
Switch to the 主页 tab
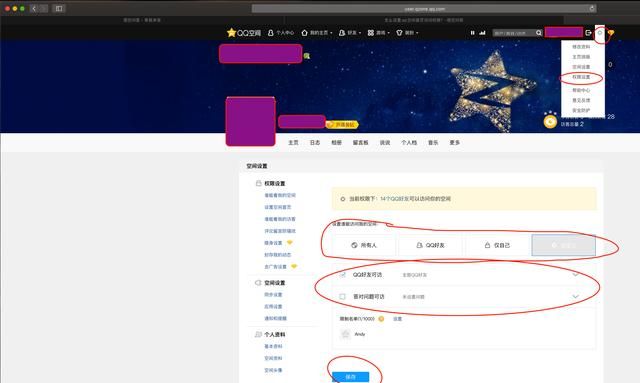[x=293, y=143]
